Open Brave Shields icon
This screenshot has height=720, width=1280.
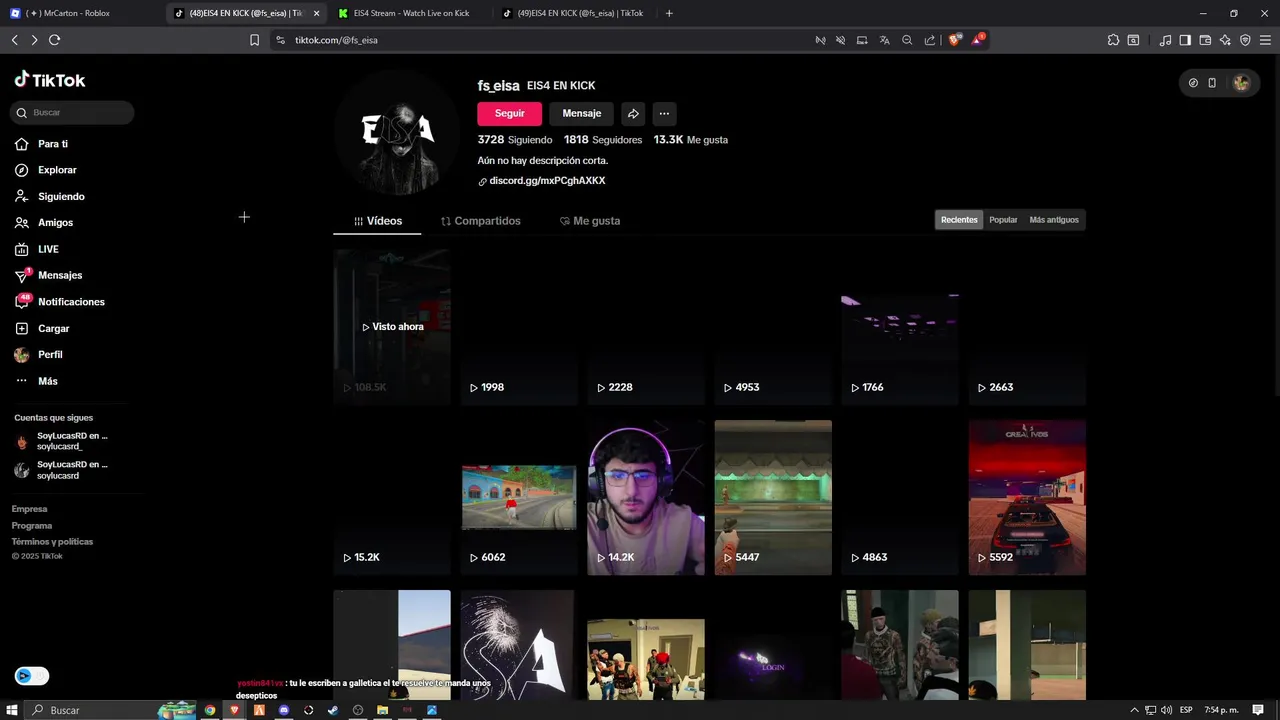[954, 40]
